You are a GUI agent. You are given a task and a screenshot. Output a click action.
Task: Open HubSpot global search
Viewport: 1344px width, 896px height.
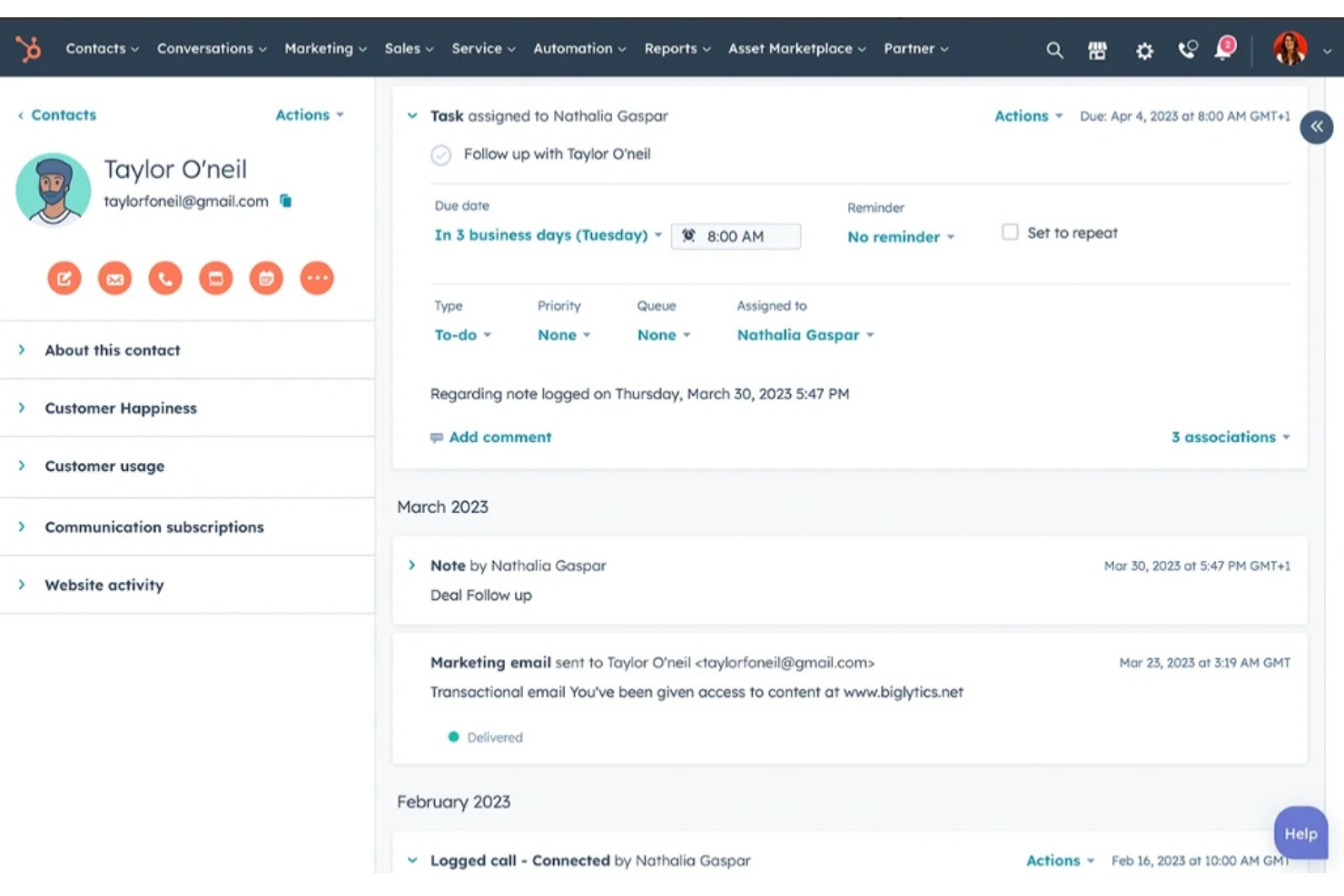[1054, 50]
